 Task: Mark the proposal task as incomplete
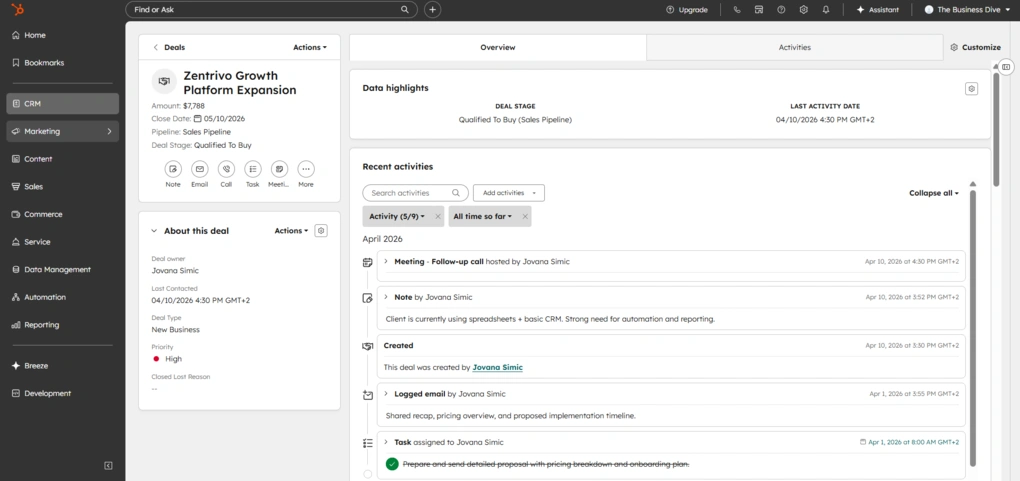coord(392,464)
